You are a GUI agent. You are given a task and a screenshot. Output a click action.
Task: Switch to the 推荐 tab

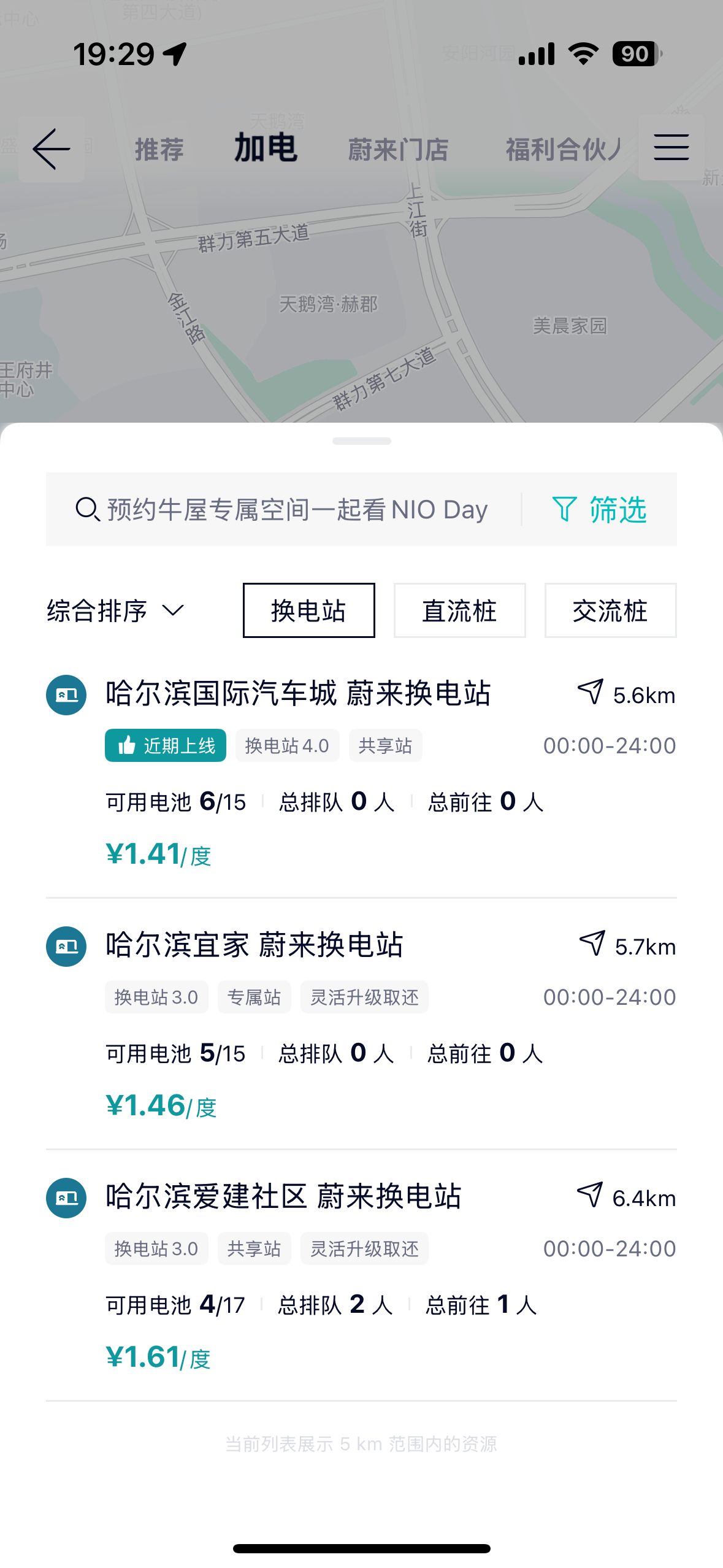point(159,150)
